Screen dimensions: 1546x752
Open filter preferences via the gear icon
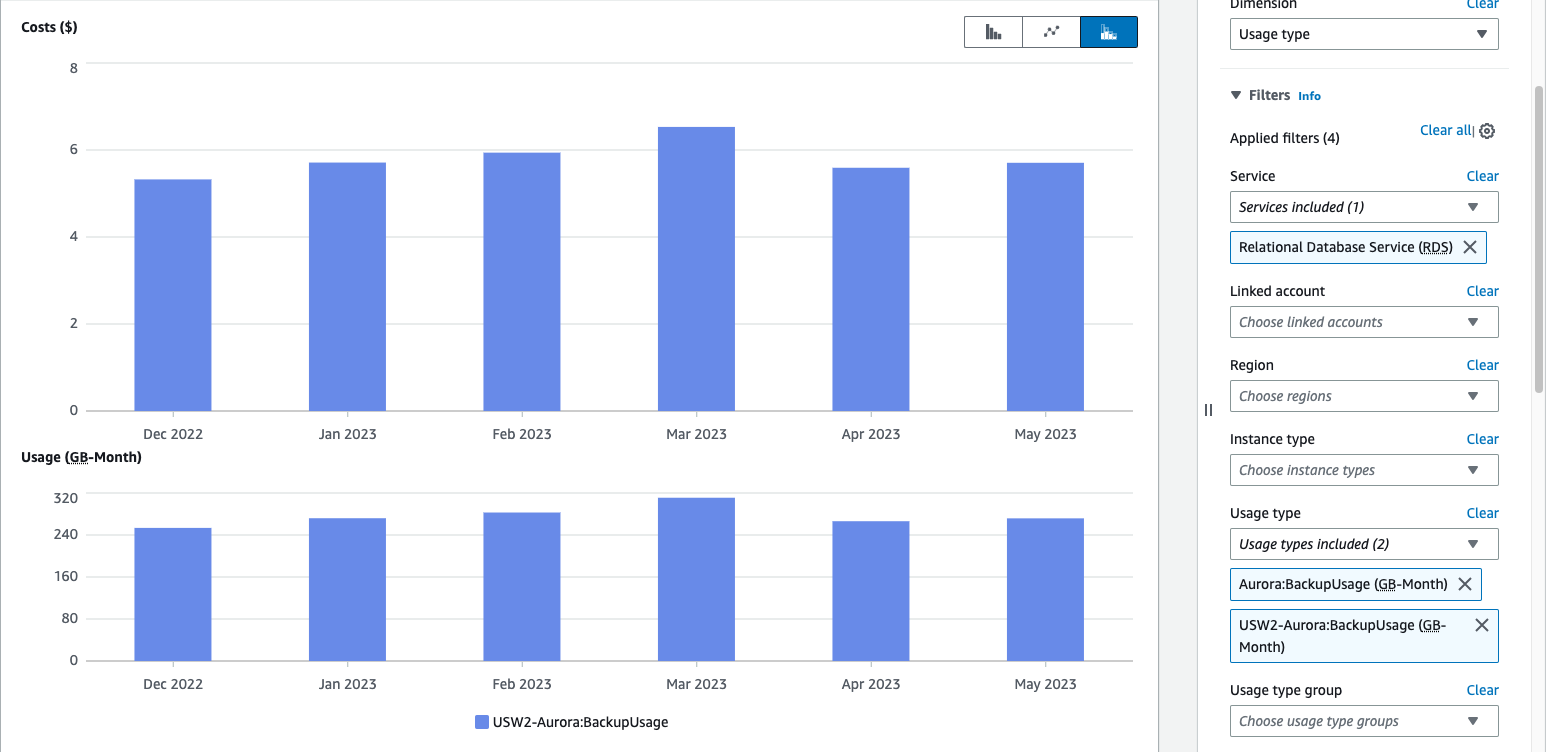[x=1487, y=130]
